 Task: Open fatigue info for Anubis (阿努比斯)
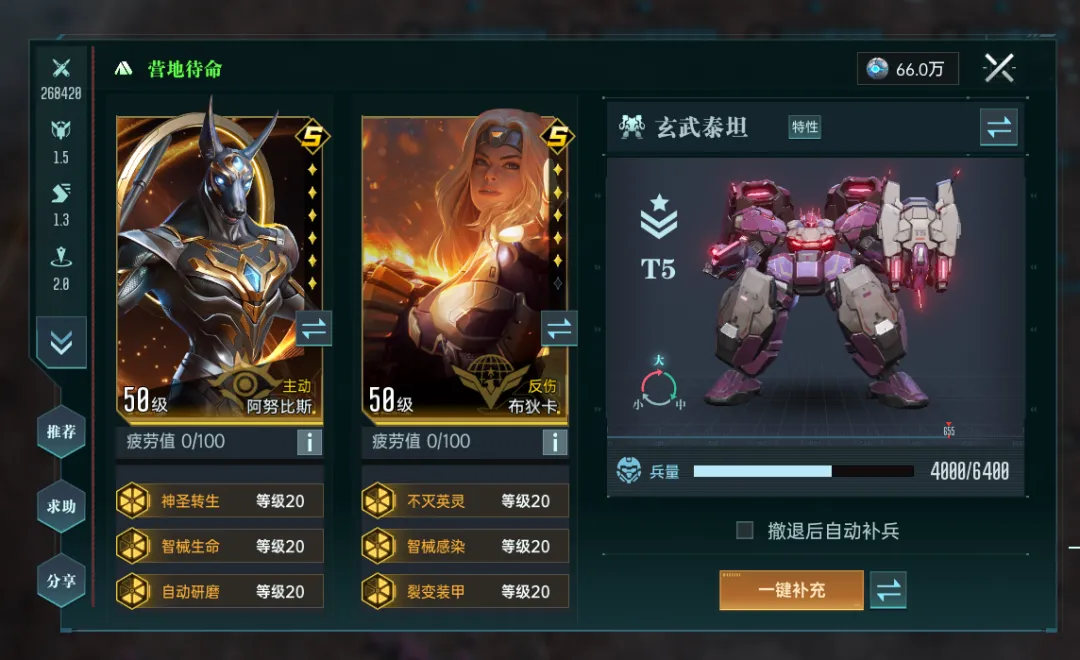coord(309,442)
